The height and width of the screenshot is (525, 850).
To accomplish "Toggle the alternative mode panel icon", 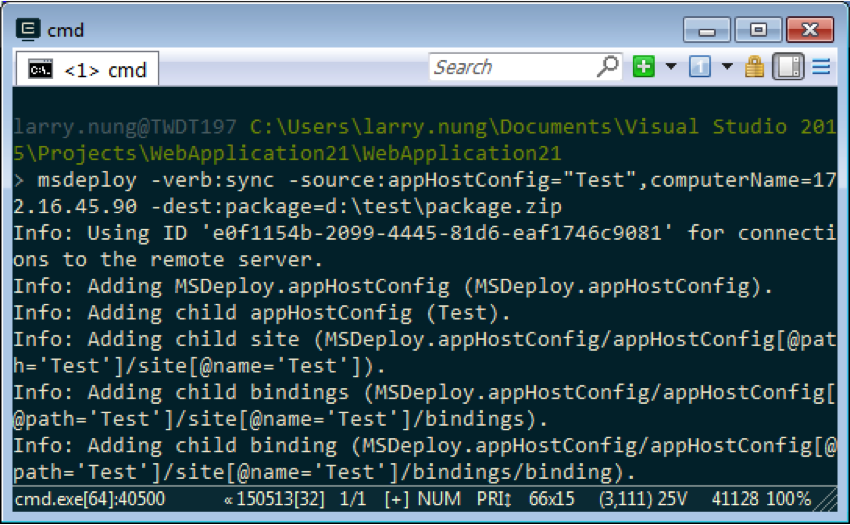I will 788,67.
